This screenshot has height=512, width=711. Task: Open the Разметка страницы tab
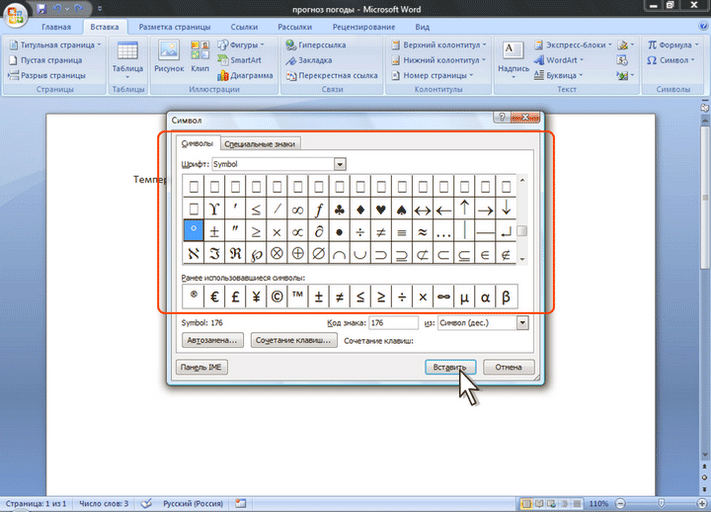point(175,27)
